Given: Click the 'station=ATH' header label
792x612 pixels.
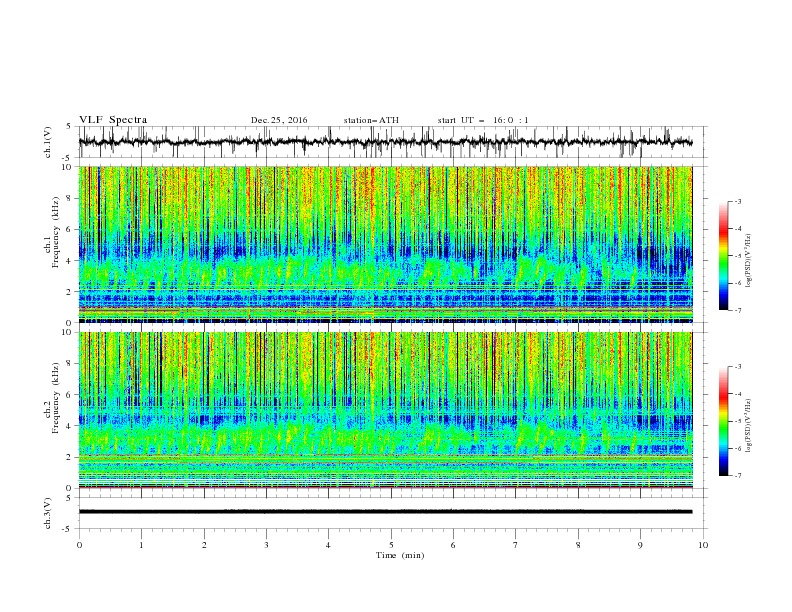Looking at the screenshot, I should point(371,120).
